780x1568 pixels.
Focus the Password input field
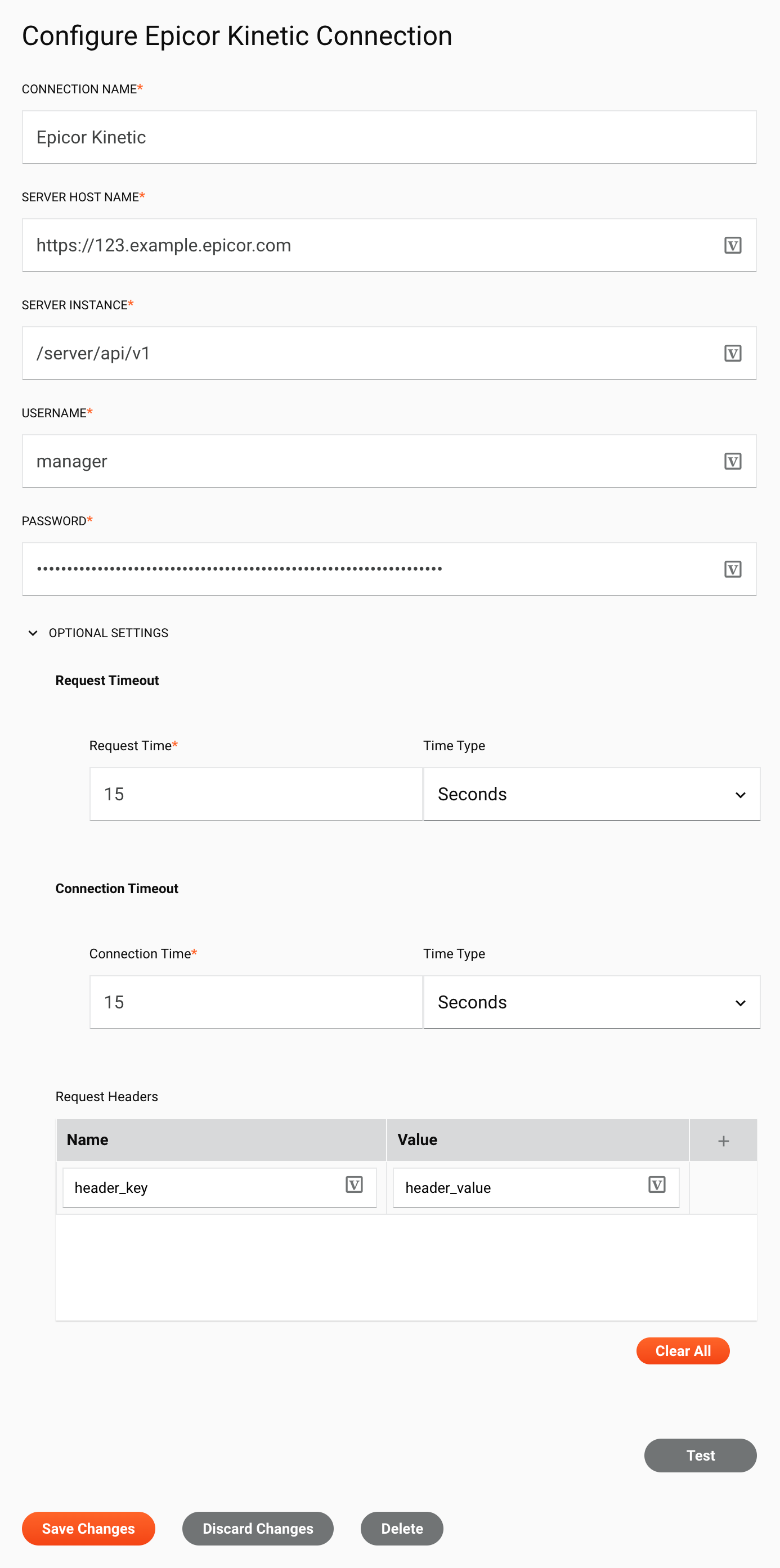(x=389, y=569)
